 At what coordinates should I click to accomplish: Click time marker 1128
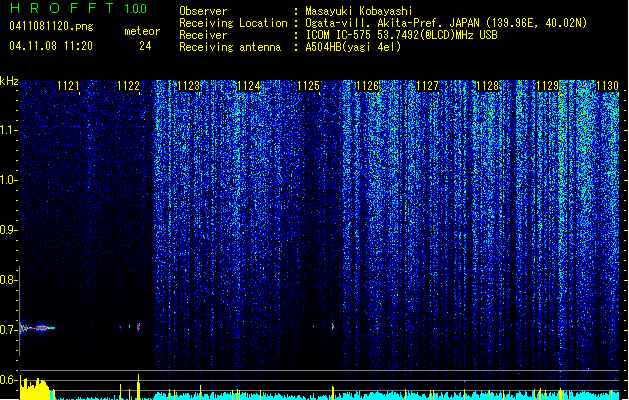pyautogui.click(x=488, y=86)
